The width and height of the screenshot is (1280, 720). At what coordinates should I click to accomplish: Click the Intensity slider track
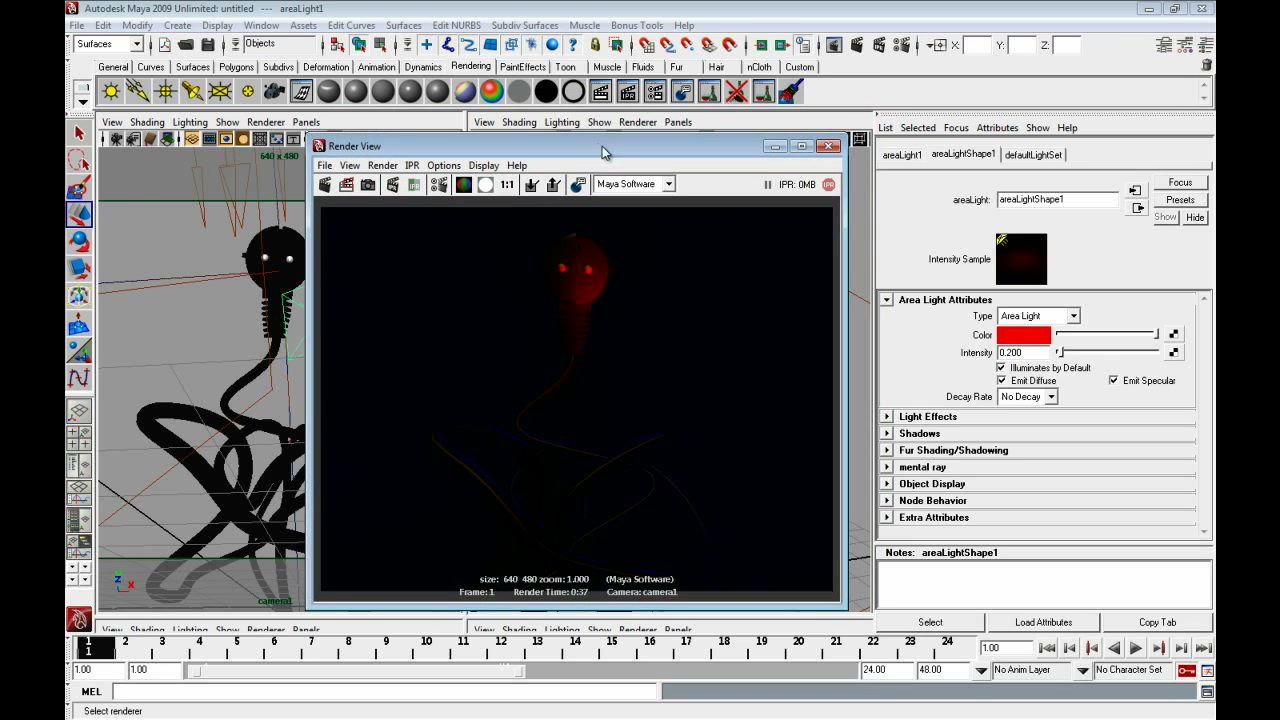(1107, 353)
